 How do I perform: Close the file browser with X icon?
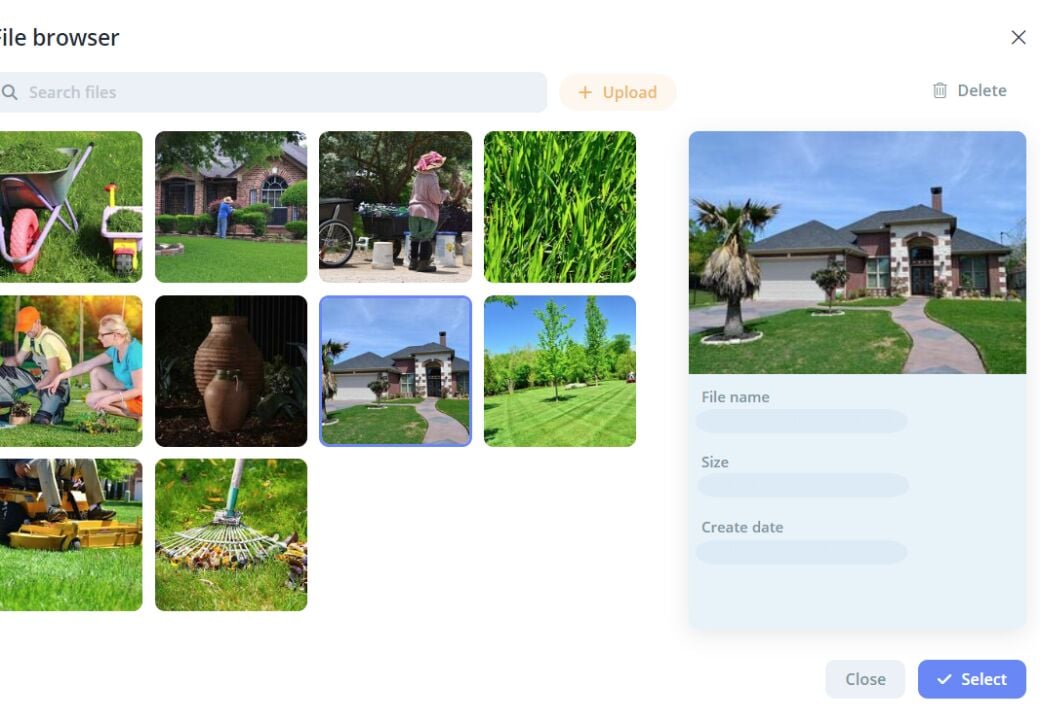[x=1018, y=37]
